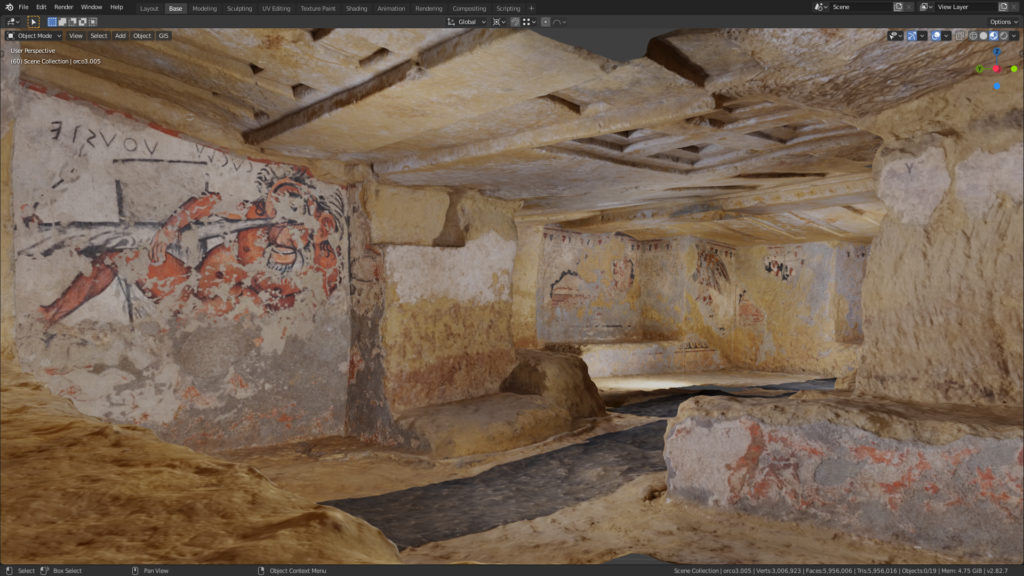This screenshot has height=576, width=1024.
Task: Open the pivot point dropdown
Action: pos(498,22)
